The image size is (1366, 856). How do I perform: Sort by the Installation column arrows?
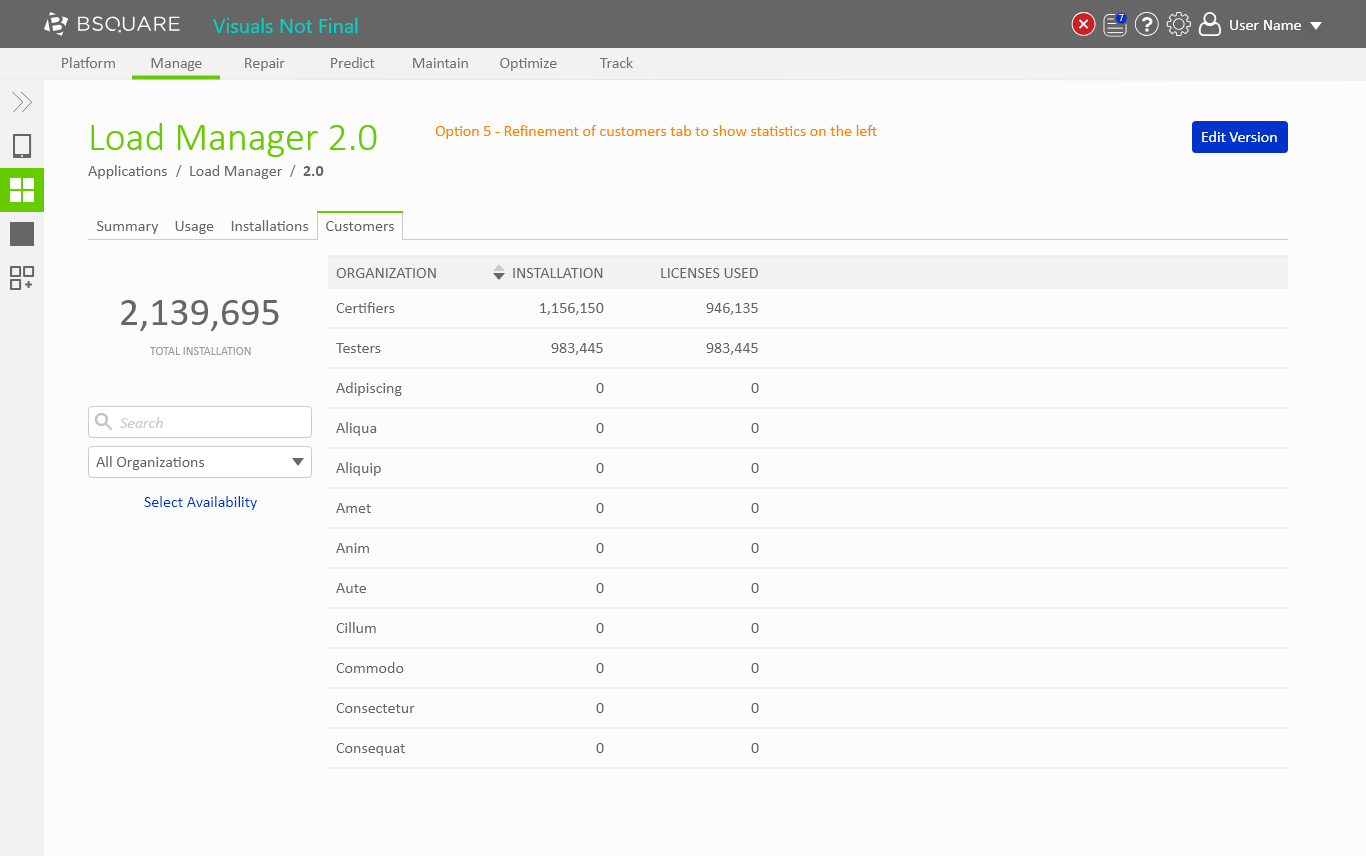[x=499, y=273]
